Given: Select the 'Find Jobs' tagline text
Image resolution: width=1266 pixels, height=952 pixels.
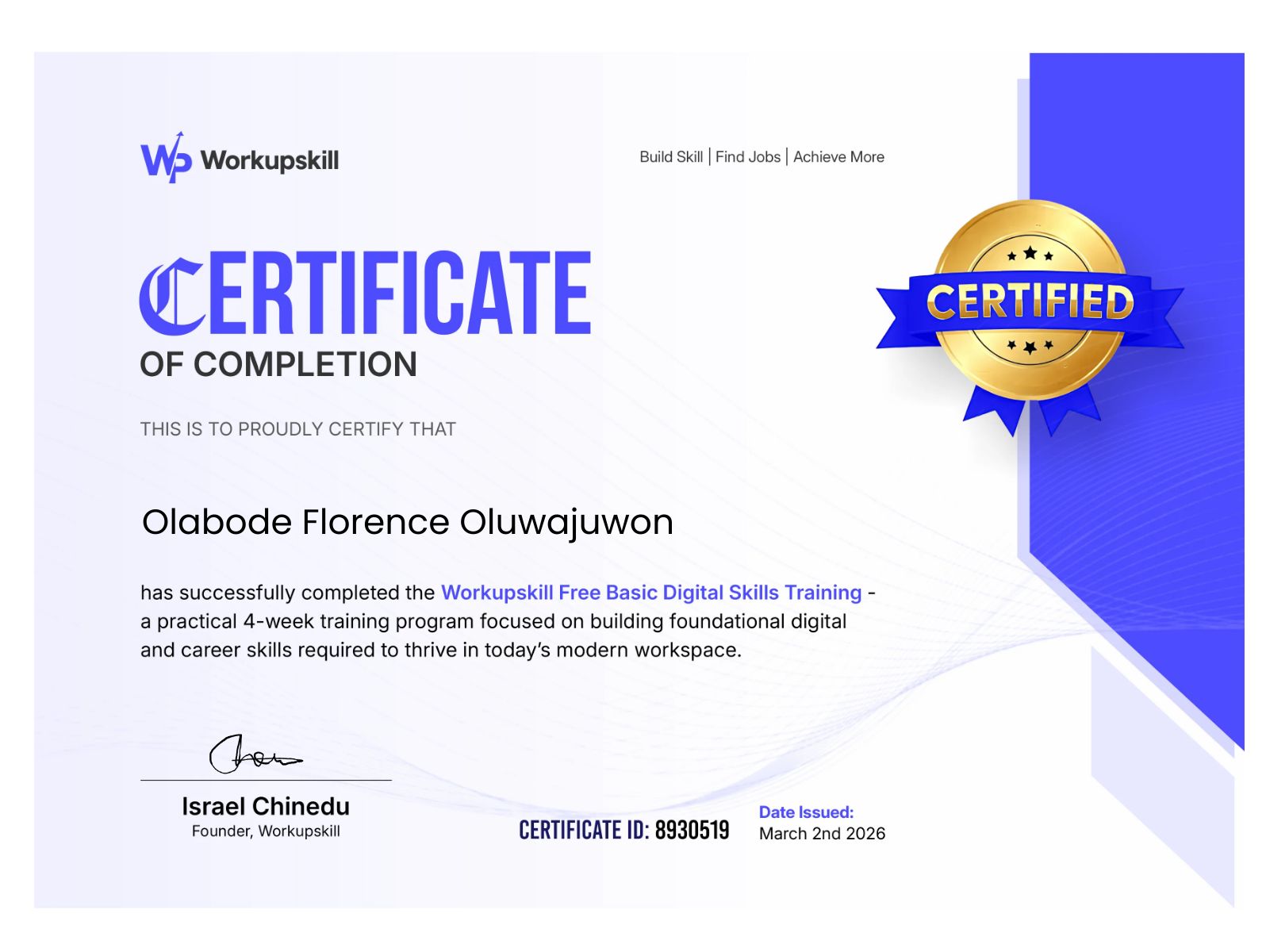Looking at the screenshot, I should point(748,157).
